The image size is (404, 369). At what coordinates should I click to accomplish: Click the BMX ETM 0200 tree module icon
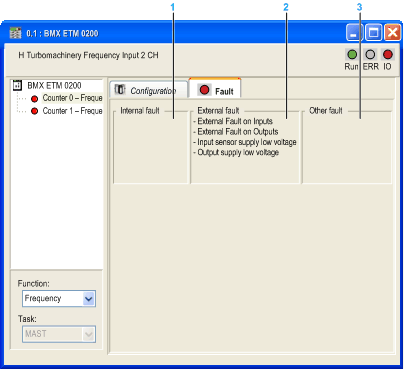(17, 85)
